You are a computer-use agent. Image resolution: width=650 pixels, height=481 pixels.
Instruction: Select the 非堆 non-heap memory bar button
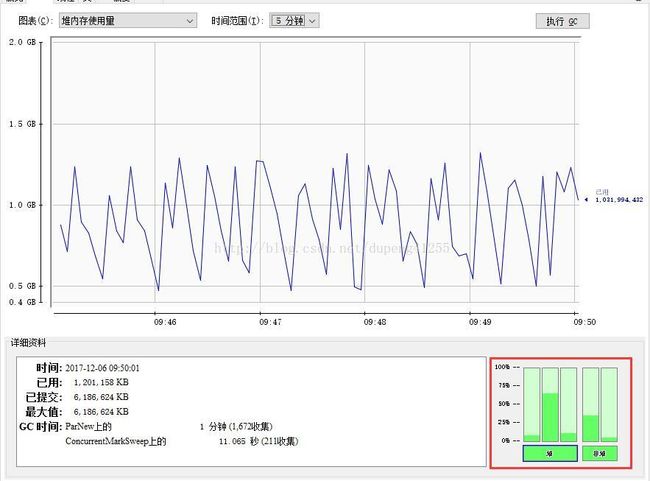click(x=599, y=453)
